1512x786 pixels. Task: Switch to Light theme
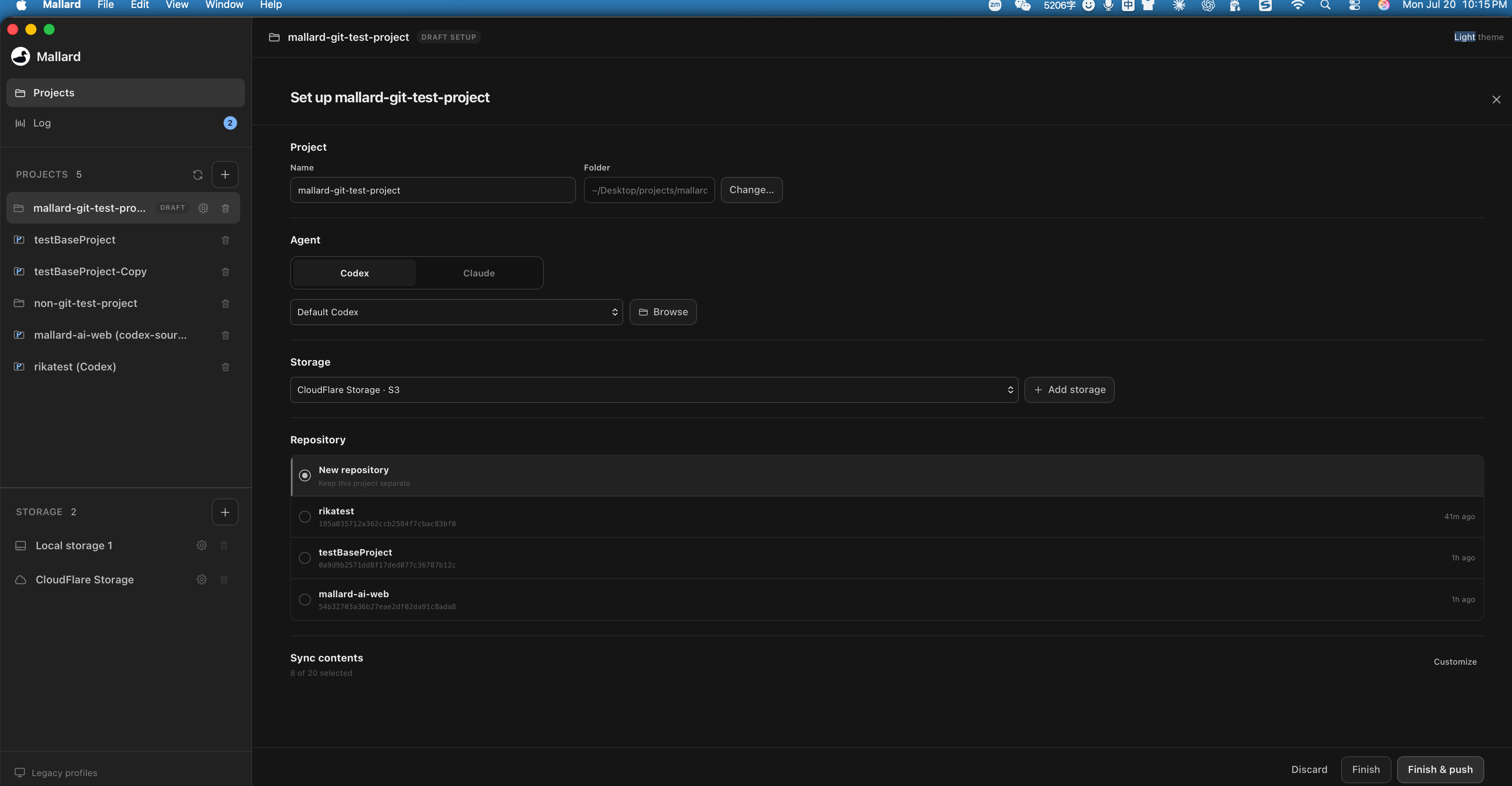point(1479,37)
